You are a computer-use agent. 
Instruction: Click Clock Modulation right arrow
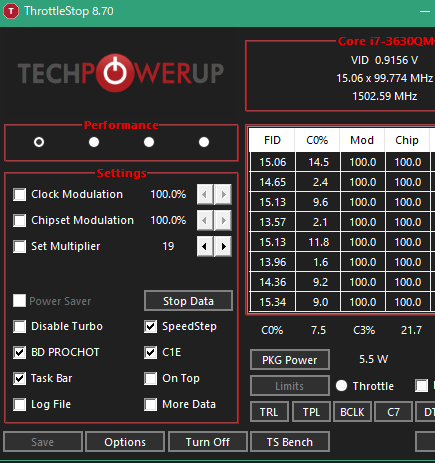pyautogui.click(x=223, y=194)
